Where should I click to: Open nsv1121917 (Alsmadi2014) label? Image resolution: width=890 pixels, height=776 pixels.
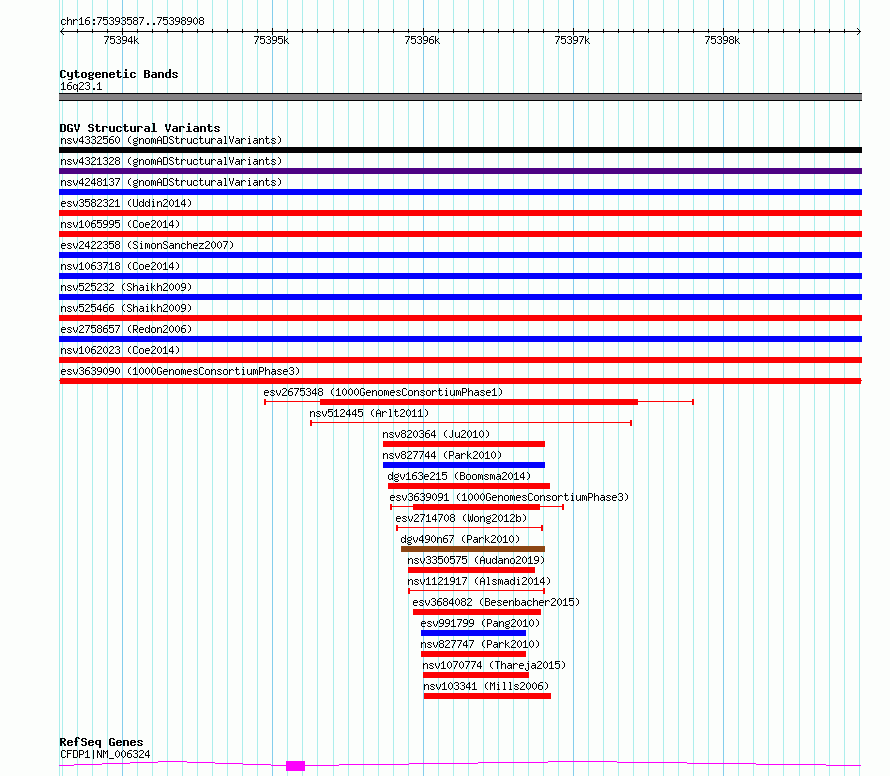coord(479,581)
